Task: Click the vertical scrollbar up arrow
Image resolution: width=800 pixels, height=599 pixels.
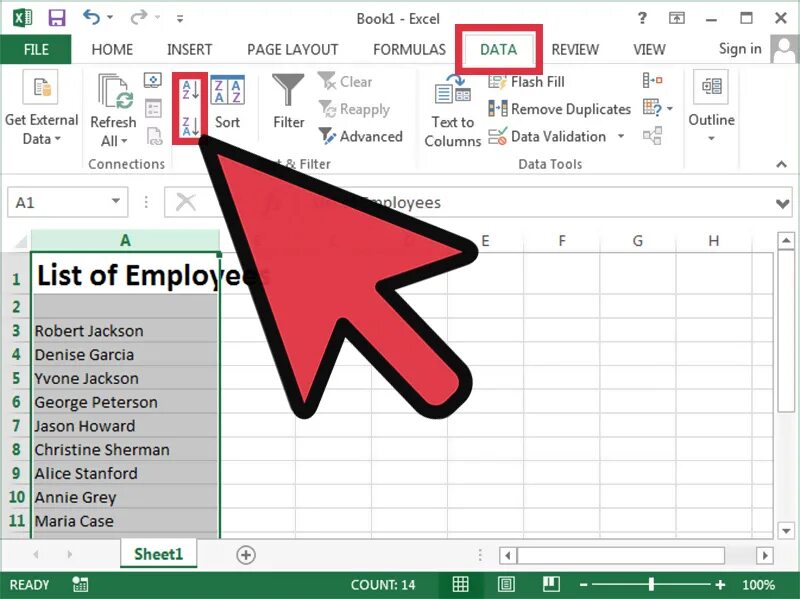Action: 786,240
